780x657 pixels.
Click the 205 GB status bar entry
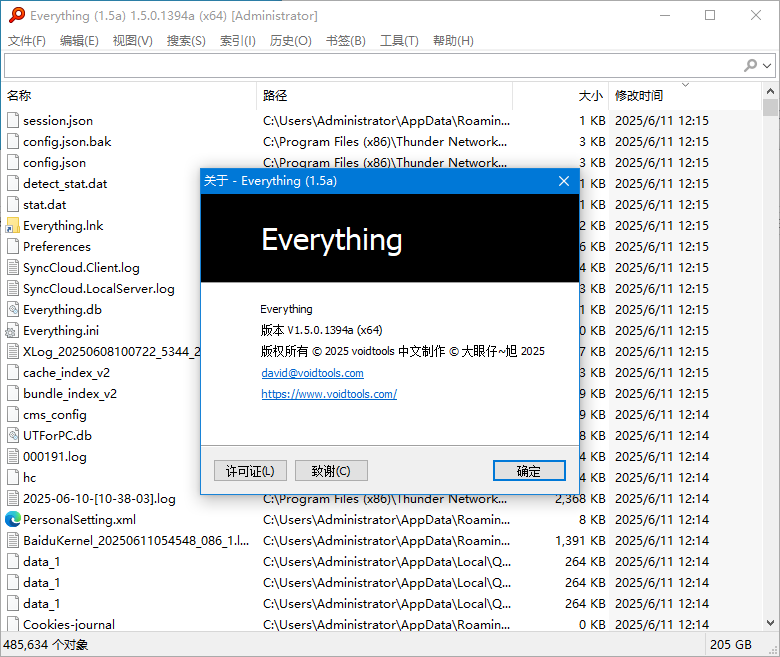(x=730, y=645)
